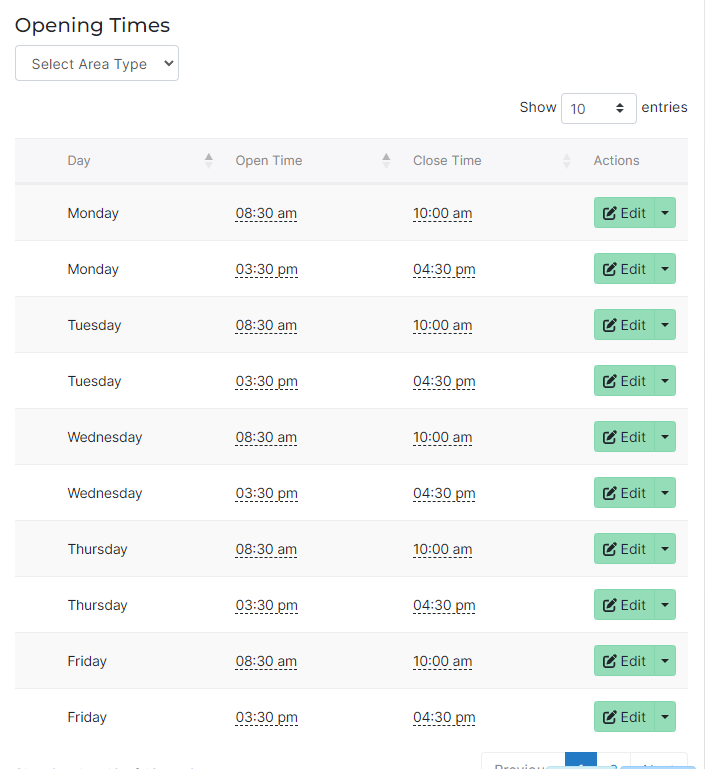Edit the Tuesday 03:30 pm entry
The width and height of the screenshot is (705, 769).
click(x=624, y=381)
